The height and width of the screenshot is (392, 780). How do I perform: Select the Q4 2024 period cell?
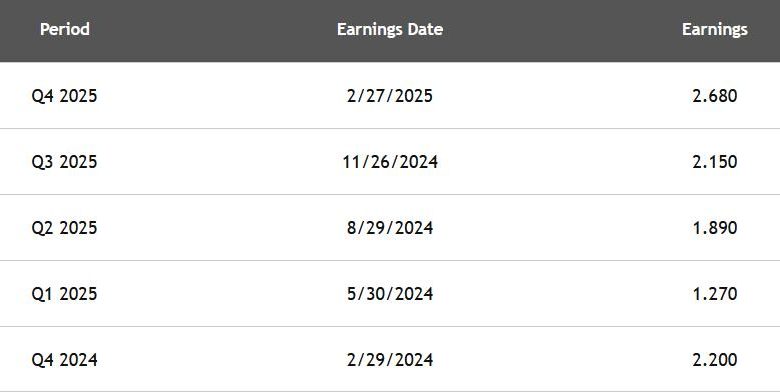[64, 360]
